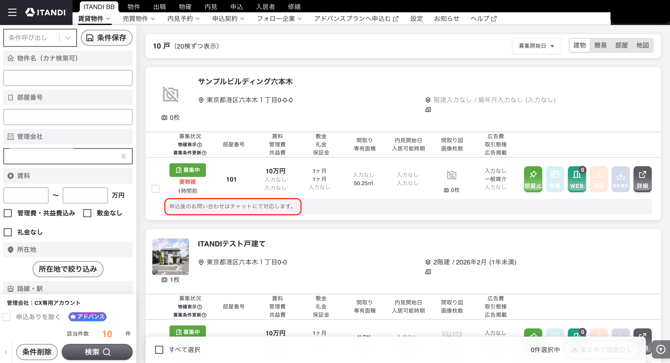
Task: Select the 地図 view tab
Action: pos(642,45)
